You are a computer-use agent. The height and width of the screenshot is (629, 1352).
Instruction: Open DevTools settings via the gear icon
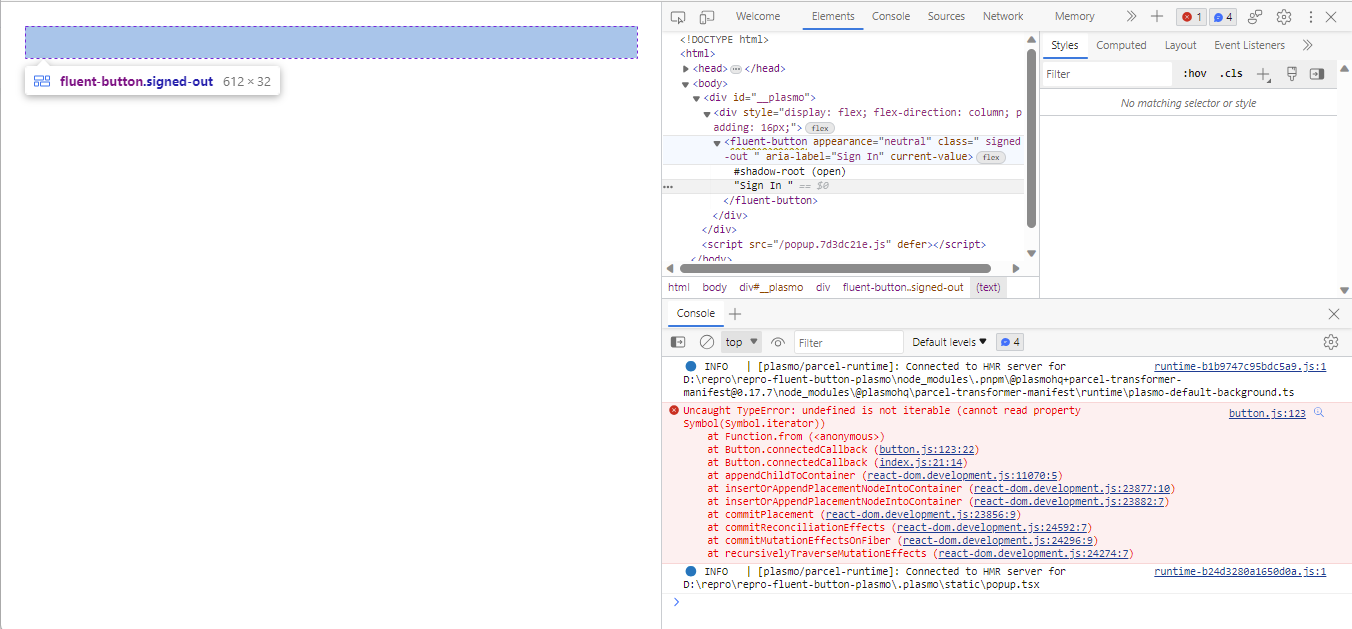[1284, 16]
